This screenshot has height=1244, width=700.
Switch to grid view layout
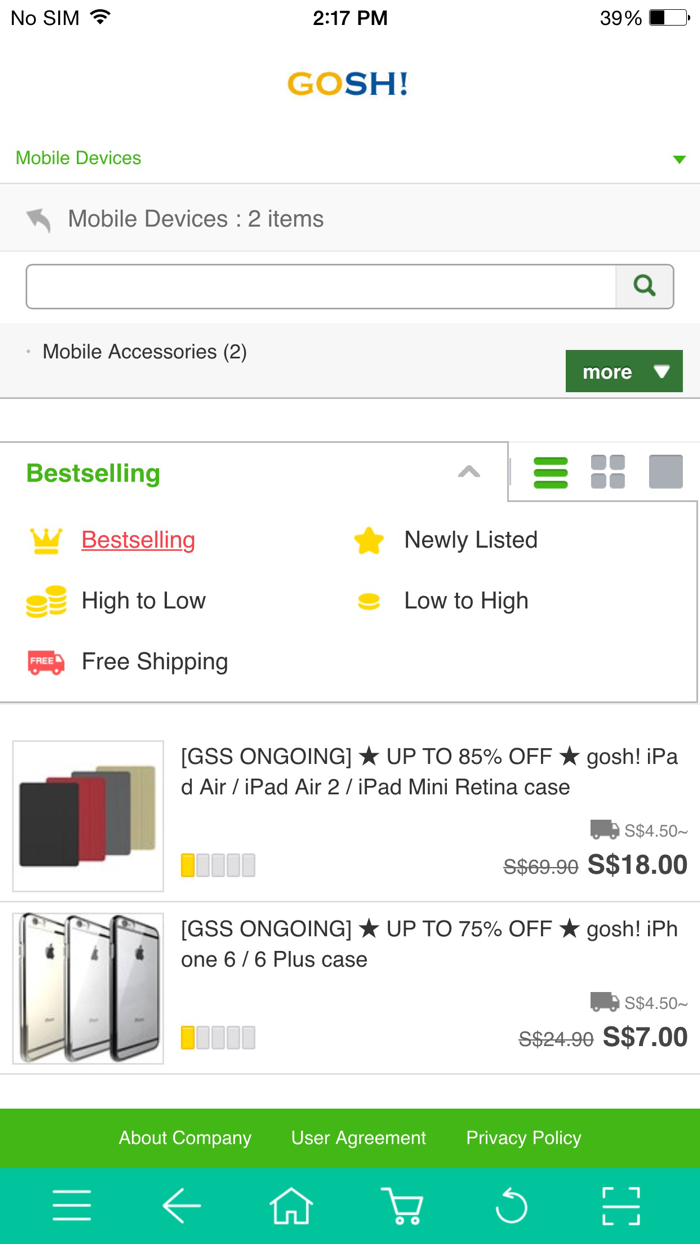[608, 472]
